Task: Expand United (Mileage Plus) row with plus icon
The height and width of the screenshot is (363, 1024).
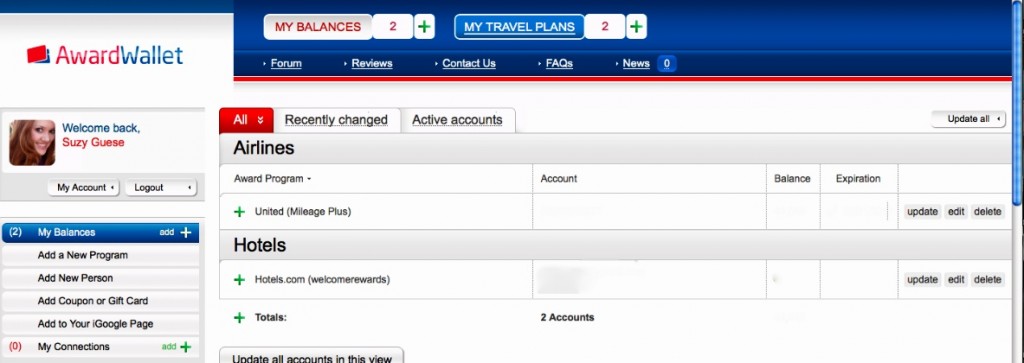Action: (x=240, y=212)
